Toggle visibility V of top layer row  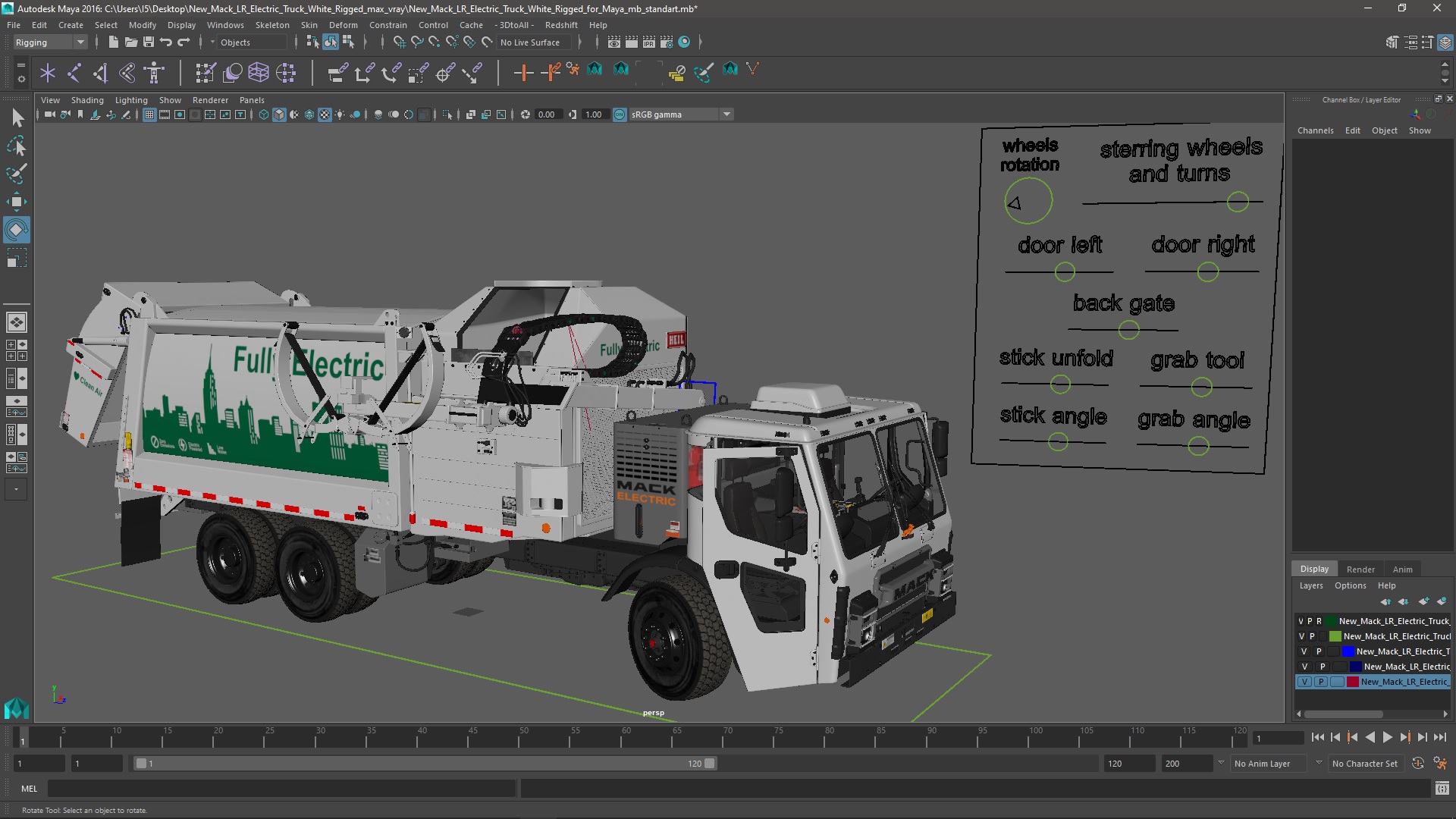tap(1301, 621)
